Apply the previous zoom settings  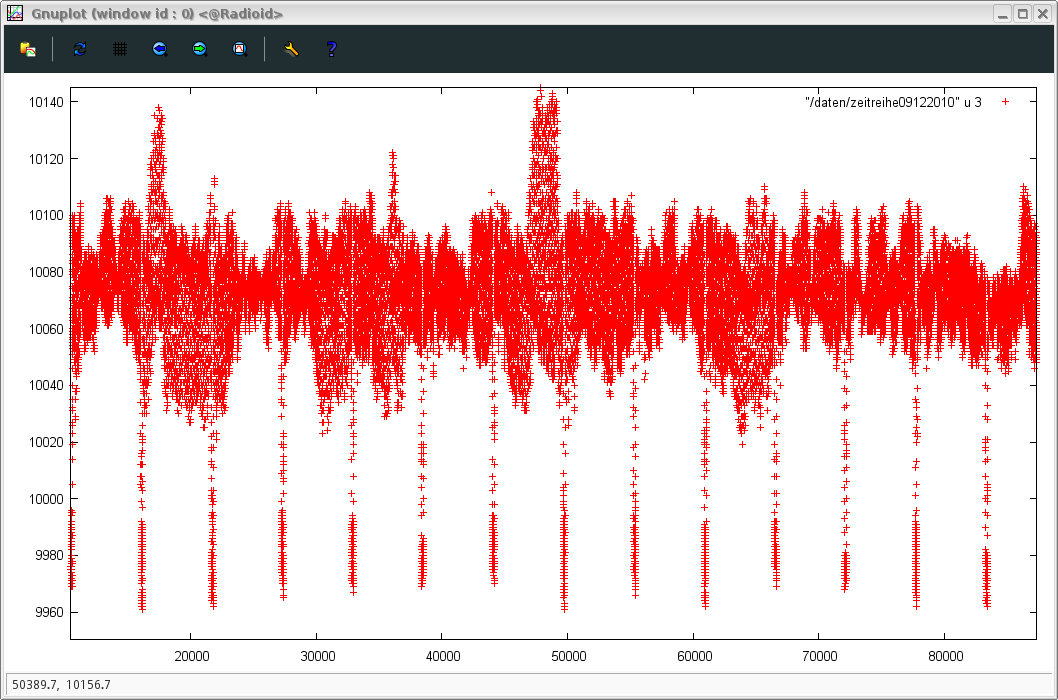tap(159, 49)
